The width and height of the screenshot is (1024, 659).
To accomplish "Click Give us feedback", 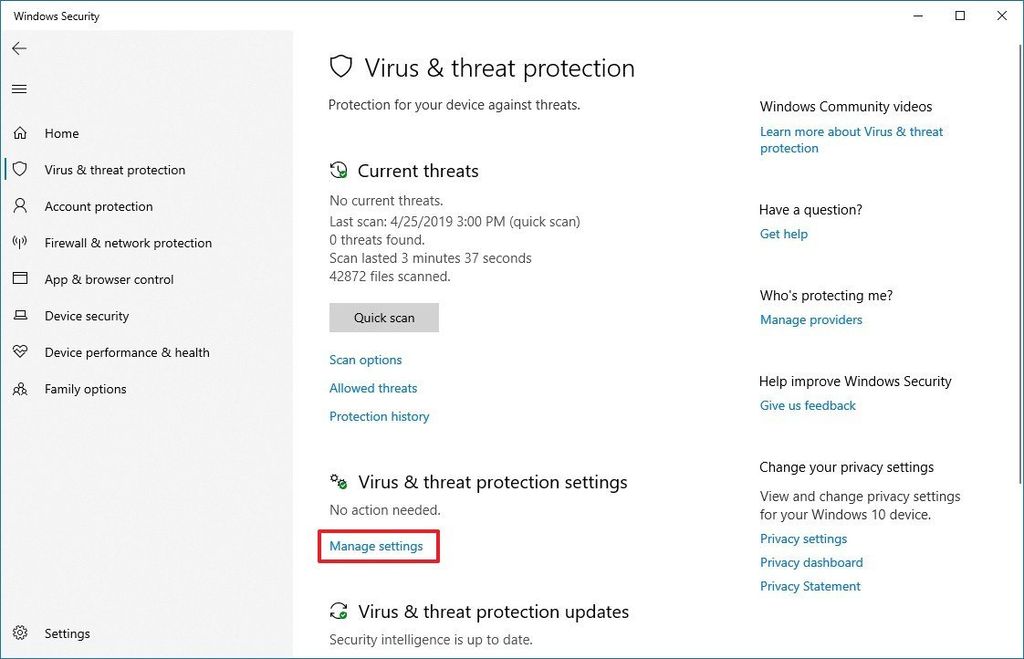I will pos(807,405).
